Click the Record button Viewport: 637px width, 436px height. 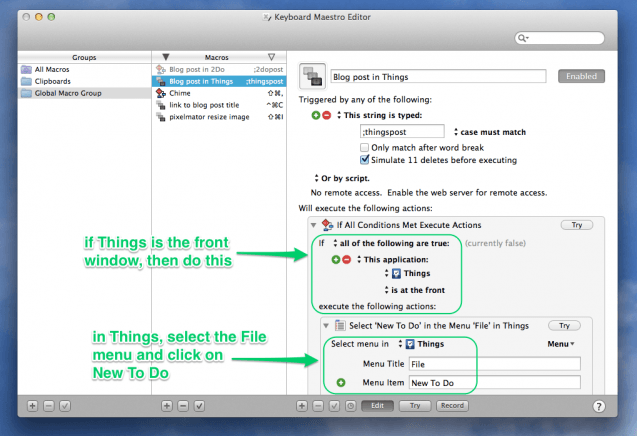(452, 406)
